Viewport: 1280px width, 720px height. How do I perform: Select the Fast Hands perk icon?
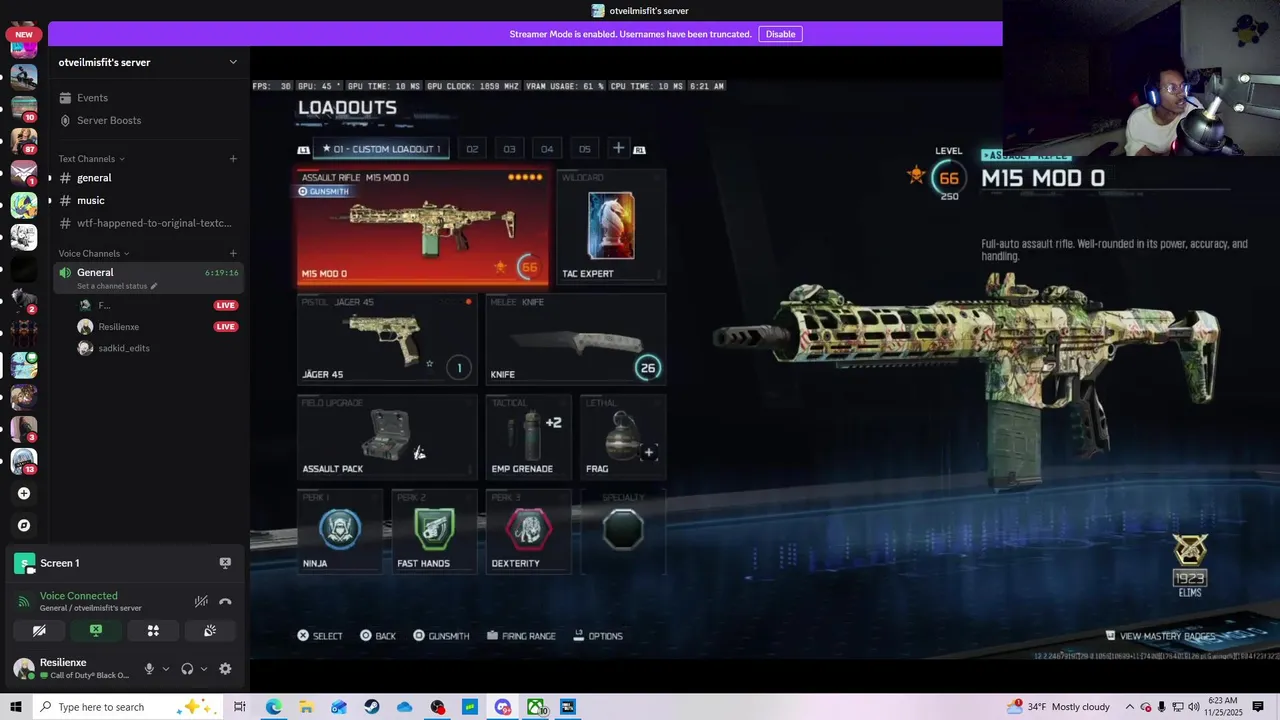point(434,529)
